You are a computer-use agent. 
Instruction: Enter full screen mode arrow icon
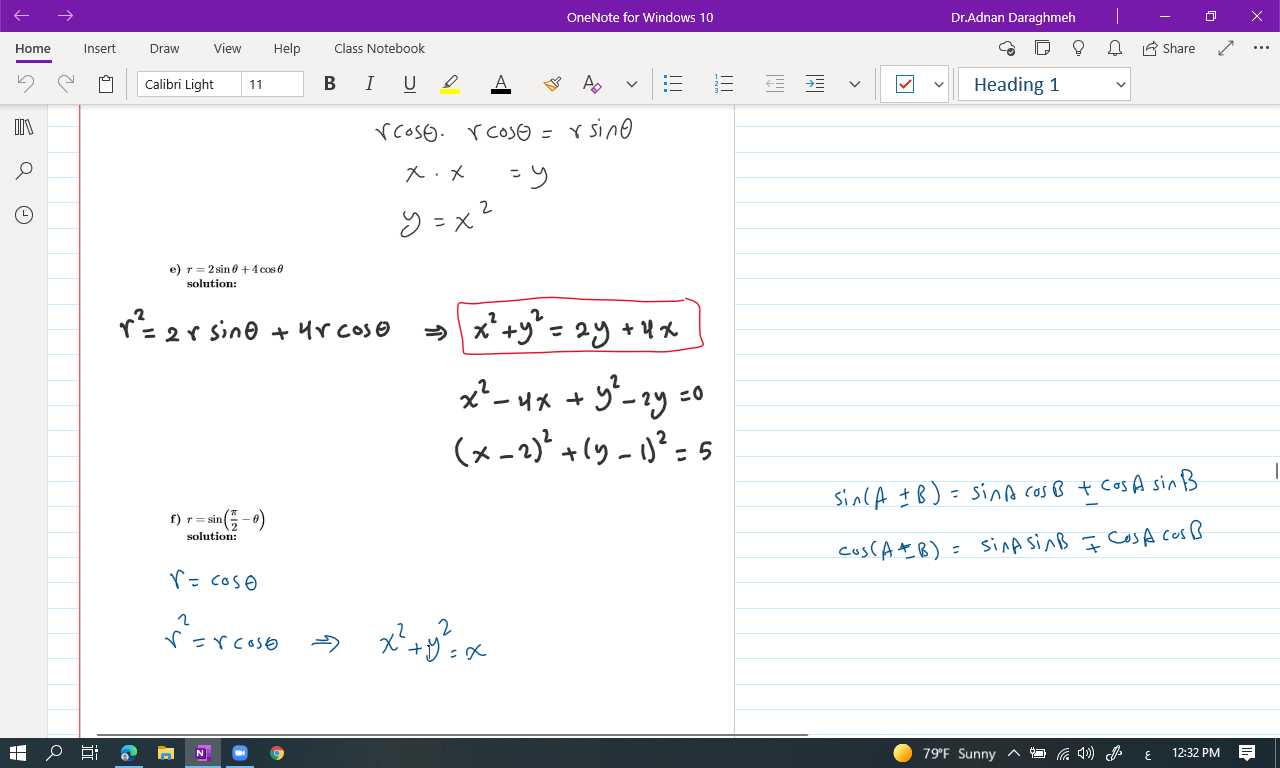1227,48
